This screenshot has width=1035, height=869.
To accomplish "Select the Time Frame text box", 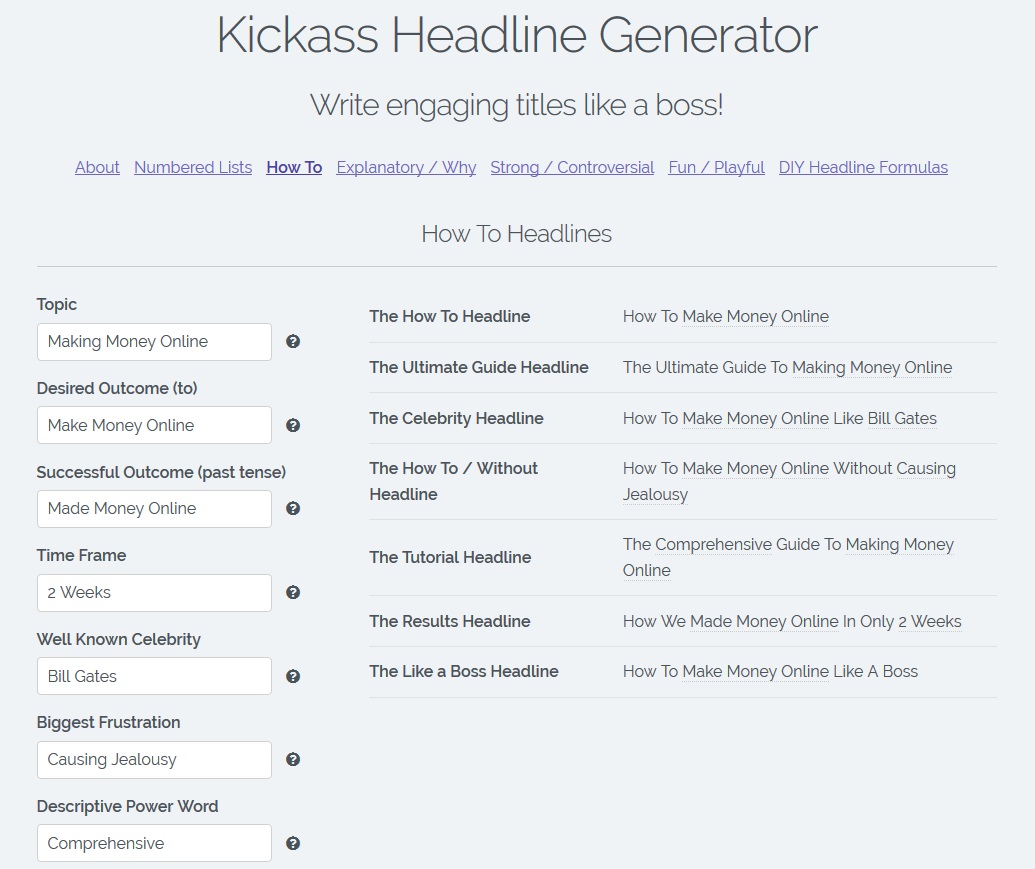I will coord(153,592).
